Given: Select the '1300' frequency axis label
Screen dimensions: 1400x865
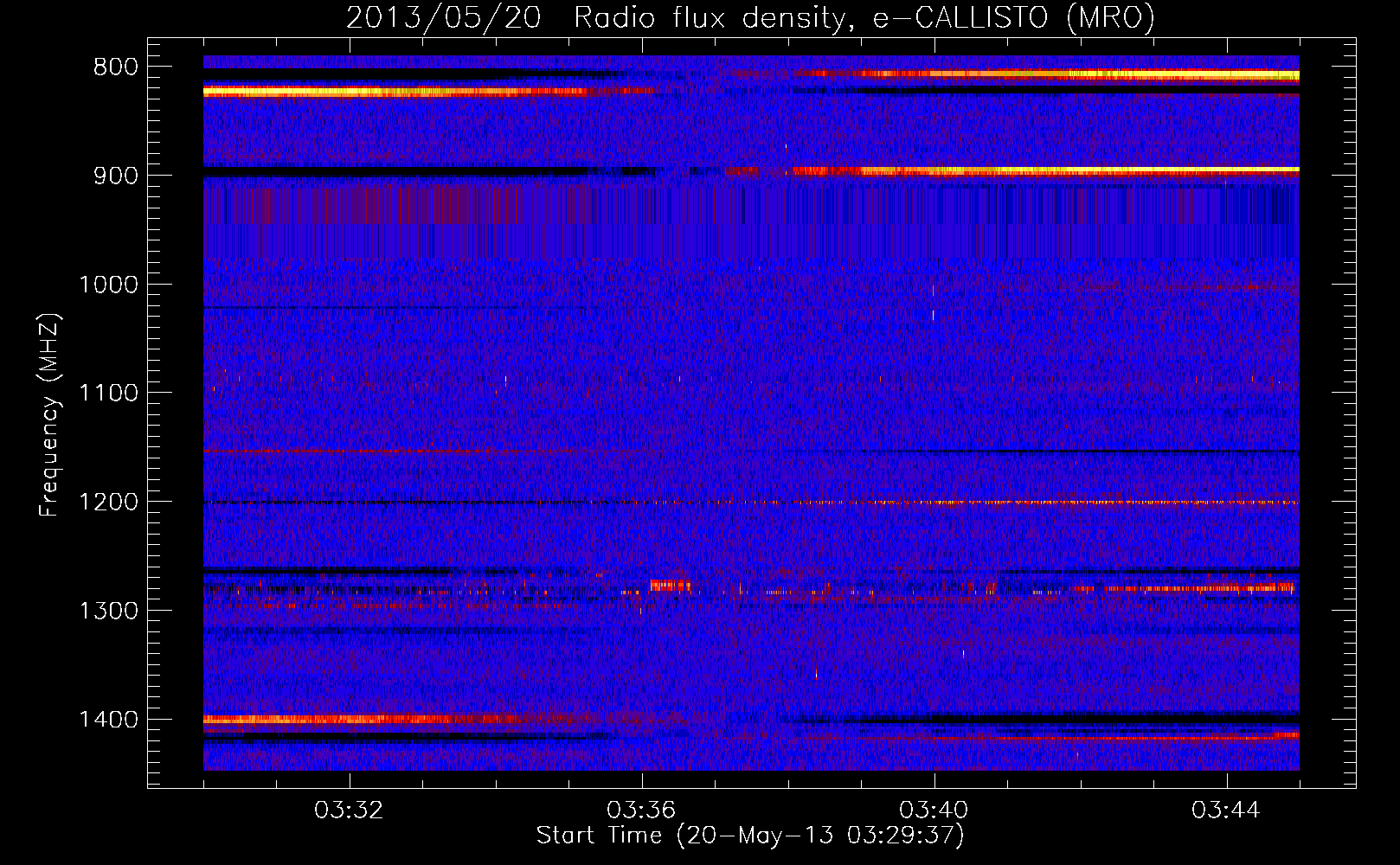Looking at the screenshot, I should [x=108, y=612].
